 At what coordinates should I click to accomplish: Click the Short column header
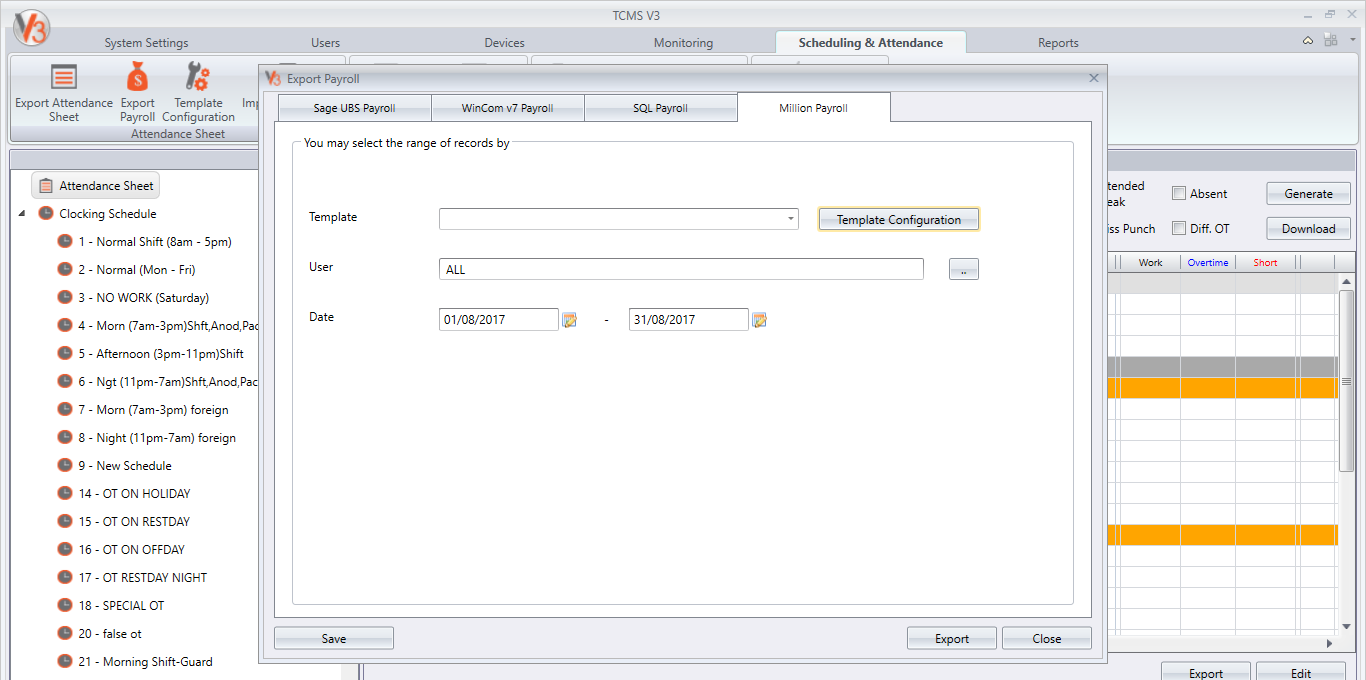(1265, 263)
